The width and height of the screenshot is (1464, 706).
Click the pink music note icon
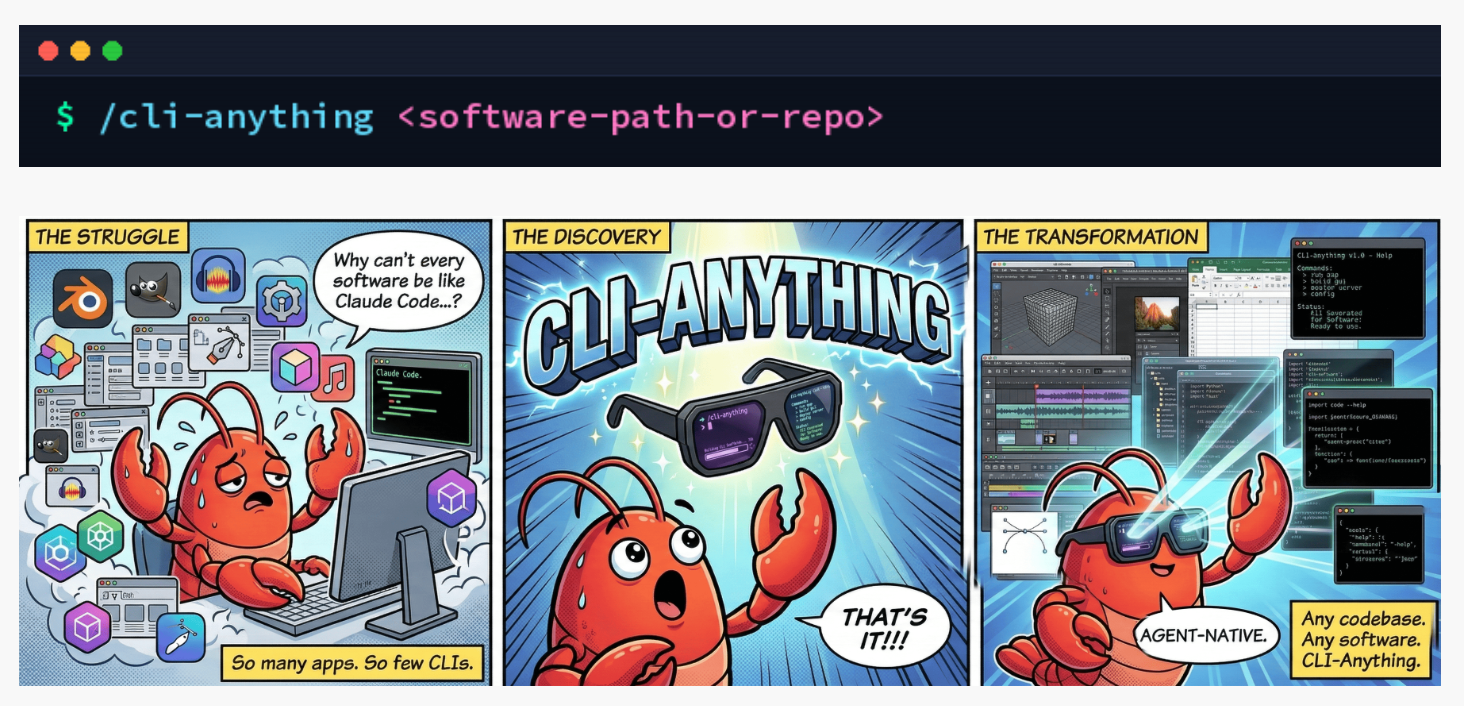333,377
